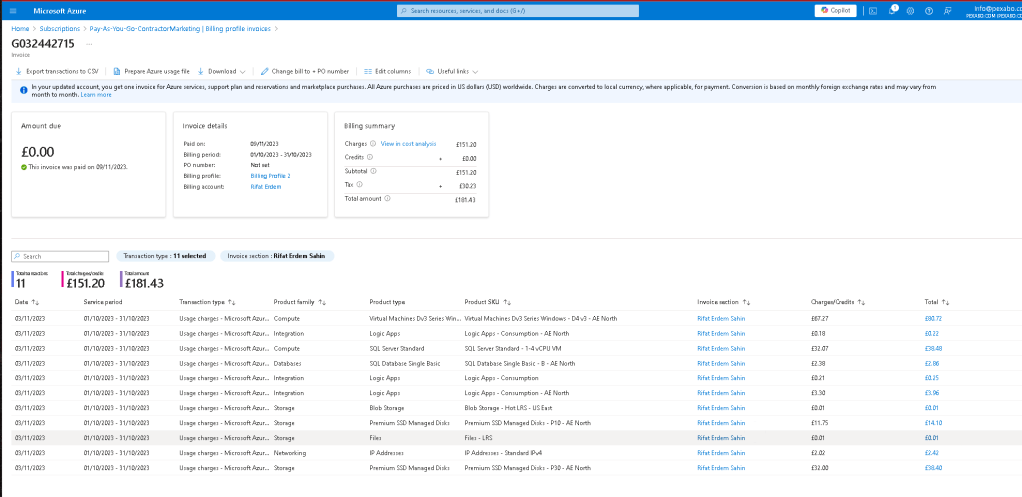The width and height of the screenshot is (1022, 497).
Task: Focus the global search resources box
Action: click(x=518, y=11)
